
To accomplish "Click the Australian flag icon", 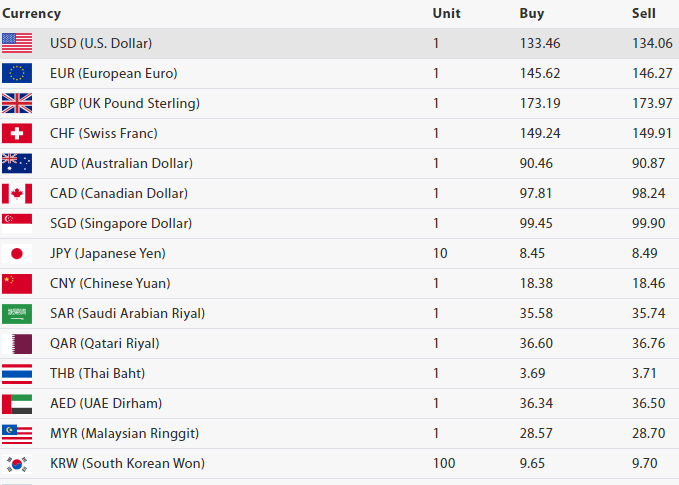I will coord(17,163).
